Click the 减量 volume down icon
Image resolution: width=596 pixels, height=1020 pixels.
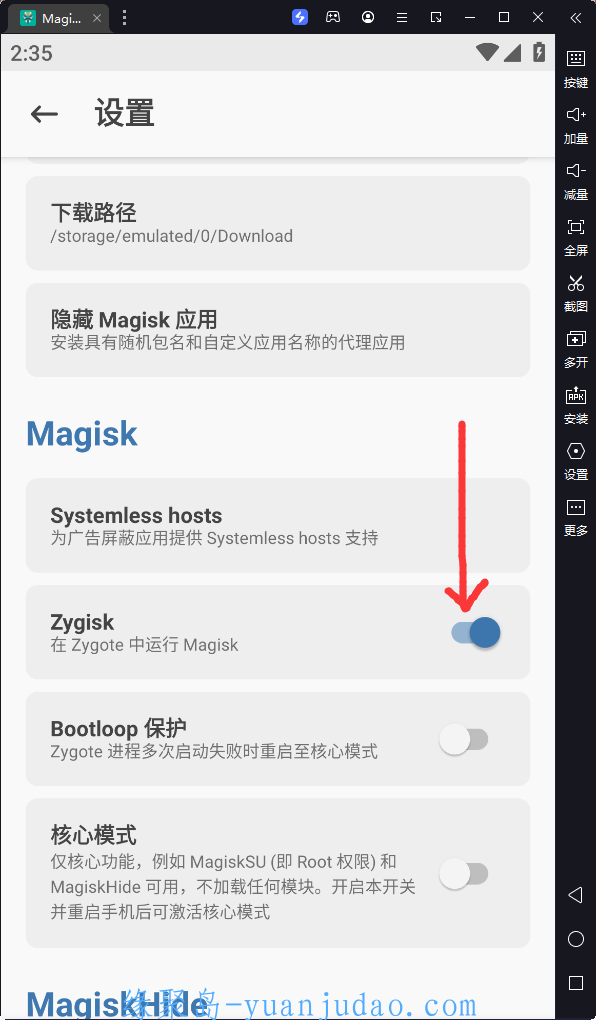576,181
